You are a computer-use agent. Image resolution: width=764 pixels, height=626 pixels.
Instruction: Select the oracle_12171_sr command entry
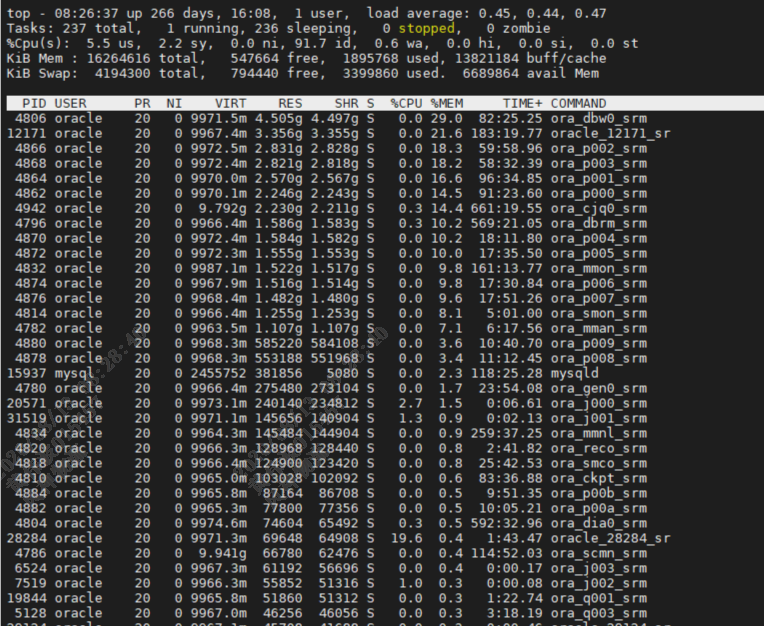coord(611,133)
